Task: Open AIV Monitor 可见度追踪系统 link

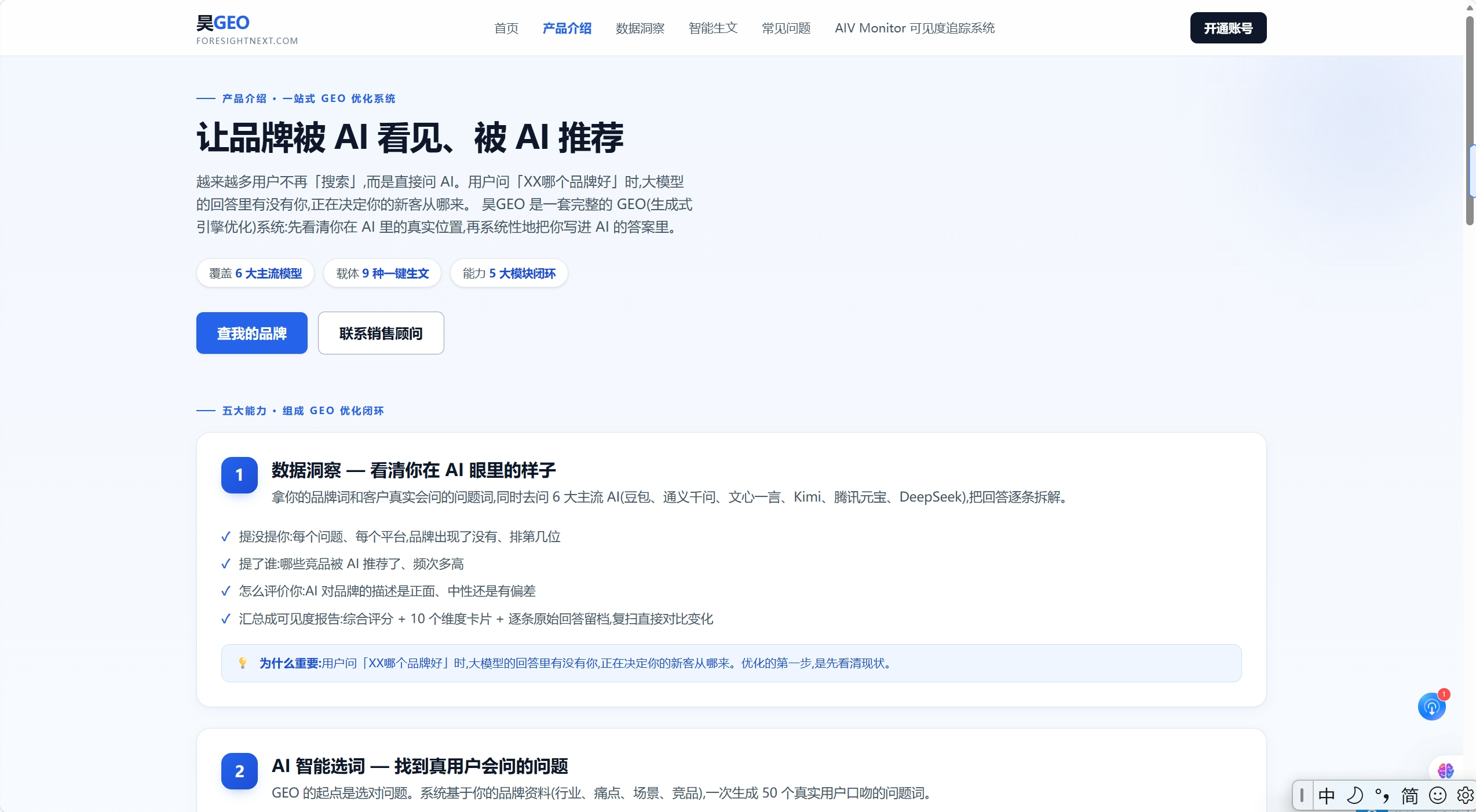Action: point(915,28)
